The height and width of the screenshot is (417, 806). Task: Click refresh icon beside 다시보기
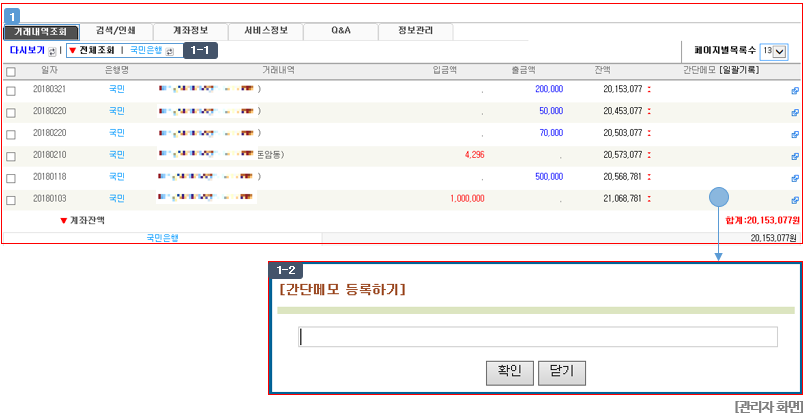(x=52, y=51)
